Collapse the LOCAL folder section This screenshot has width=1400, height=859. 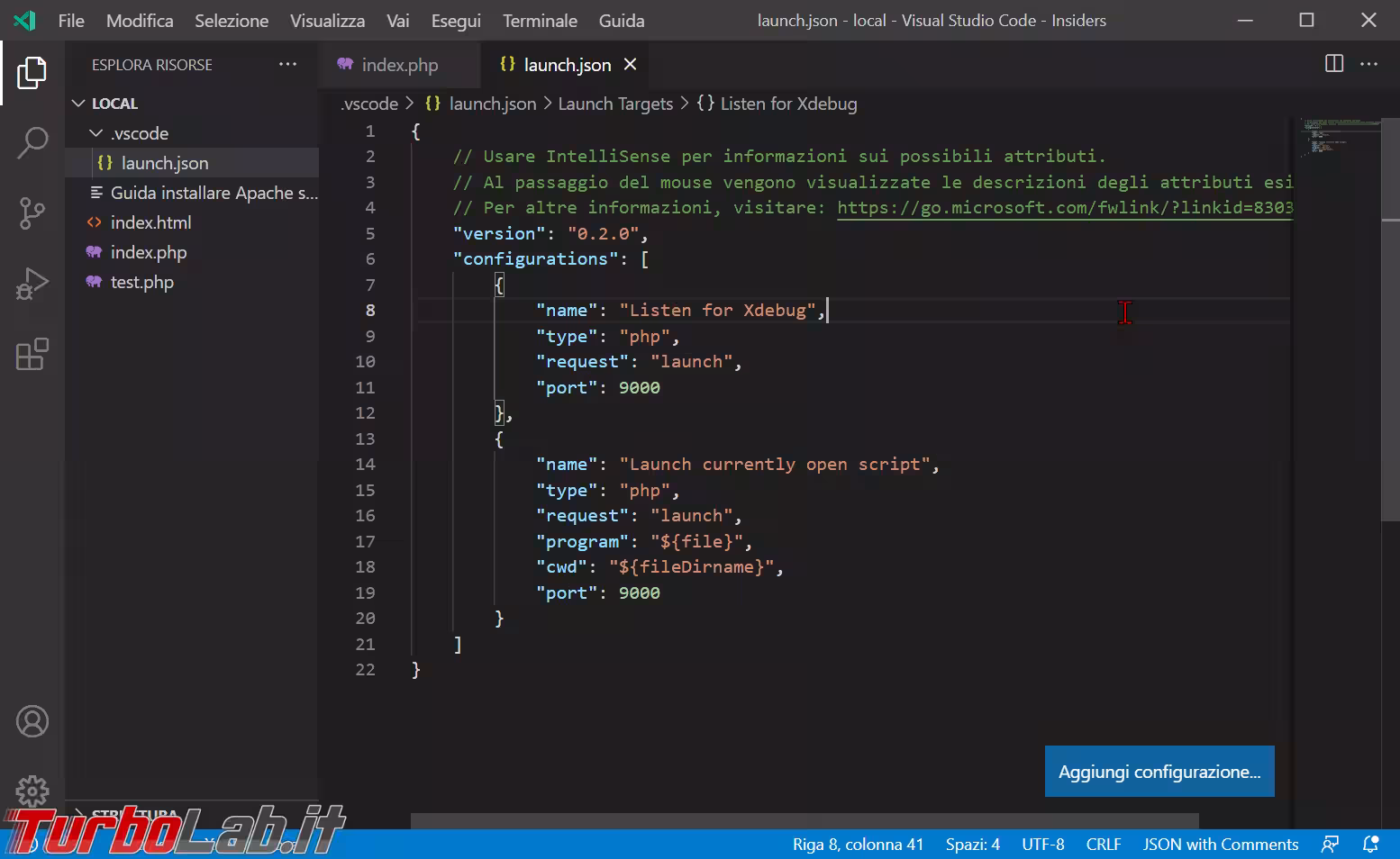[79, 104]
